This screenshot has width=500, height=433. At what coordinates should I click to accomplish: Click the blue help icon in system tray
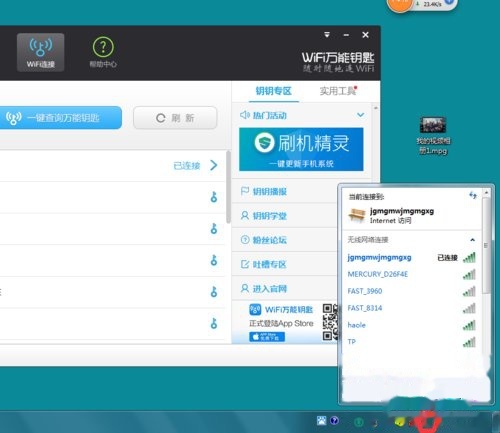(334, 421)
